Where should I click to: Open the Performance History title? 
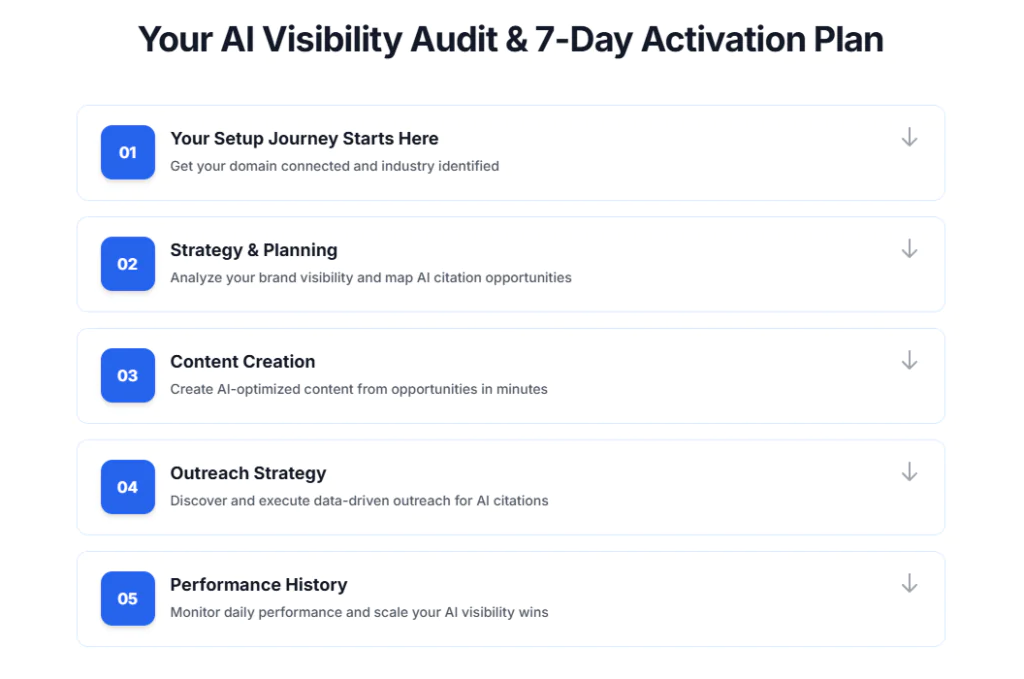[x=259, y=585]
